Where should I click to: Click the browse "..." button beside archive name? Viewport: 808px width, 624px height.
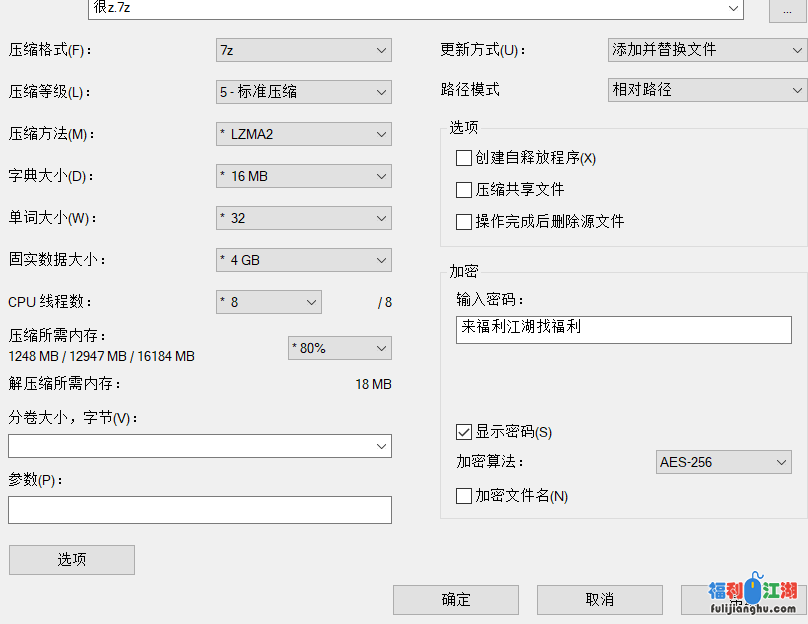pos(788,9)
